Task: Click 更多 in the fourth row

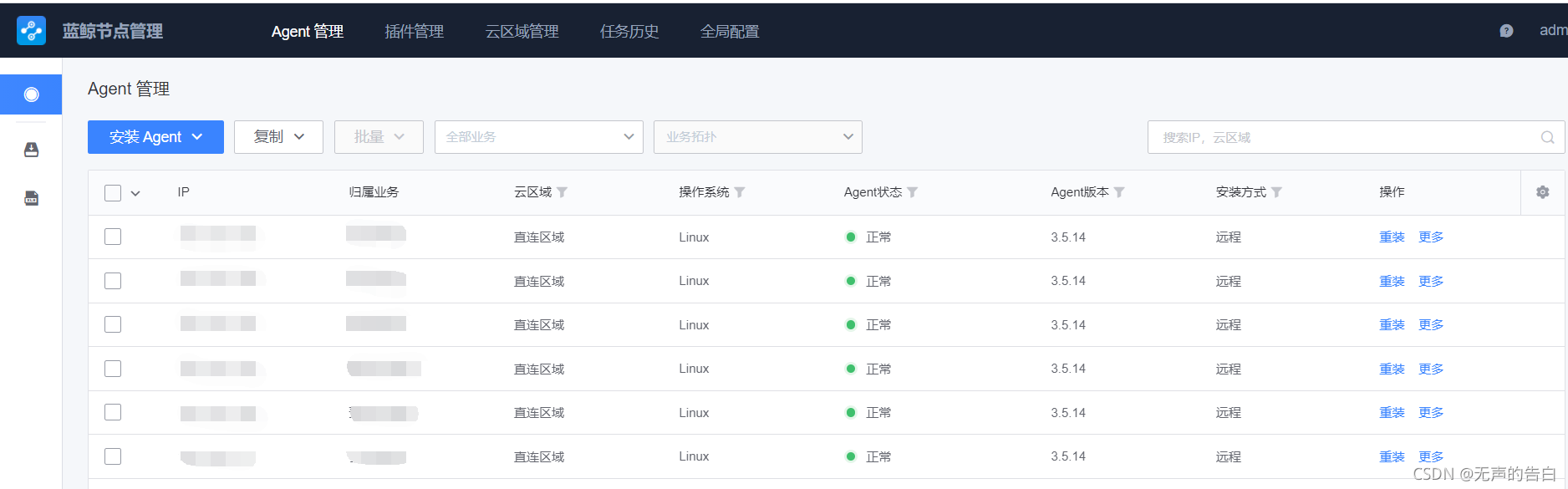Action: [x=1431, y=369]
